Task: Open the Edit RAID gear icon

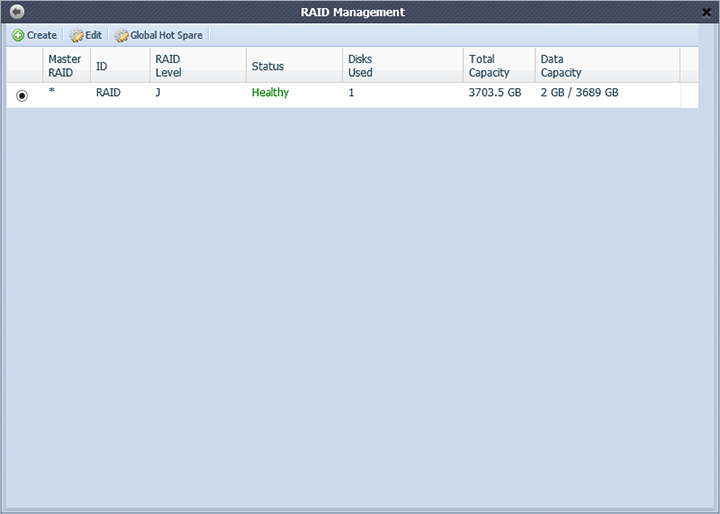Action: 76,35
